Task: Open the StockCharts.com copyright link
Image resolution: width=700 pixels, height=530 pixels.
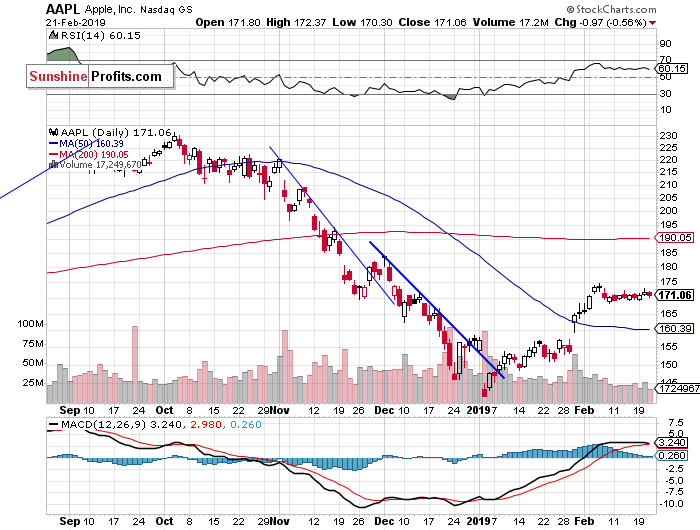Action: click(x=611, y=9)
